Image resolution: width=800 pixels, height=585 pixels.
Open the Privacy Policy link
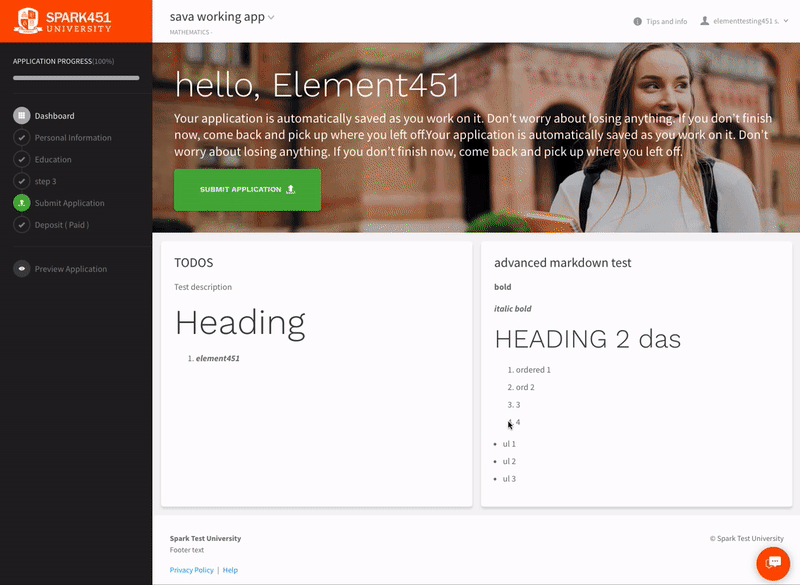coord(192,569)
